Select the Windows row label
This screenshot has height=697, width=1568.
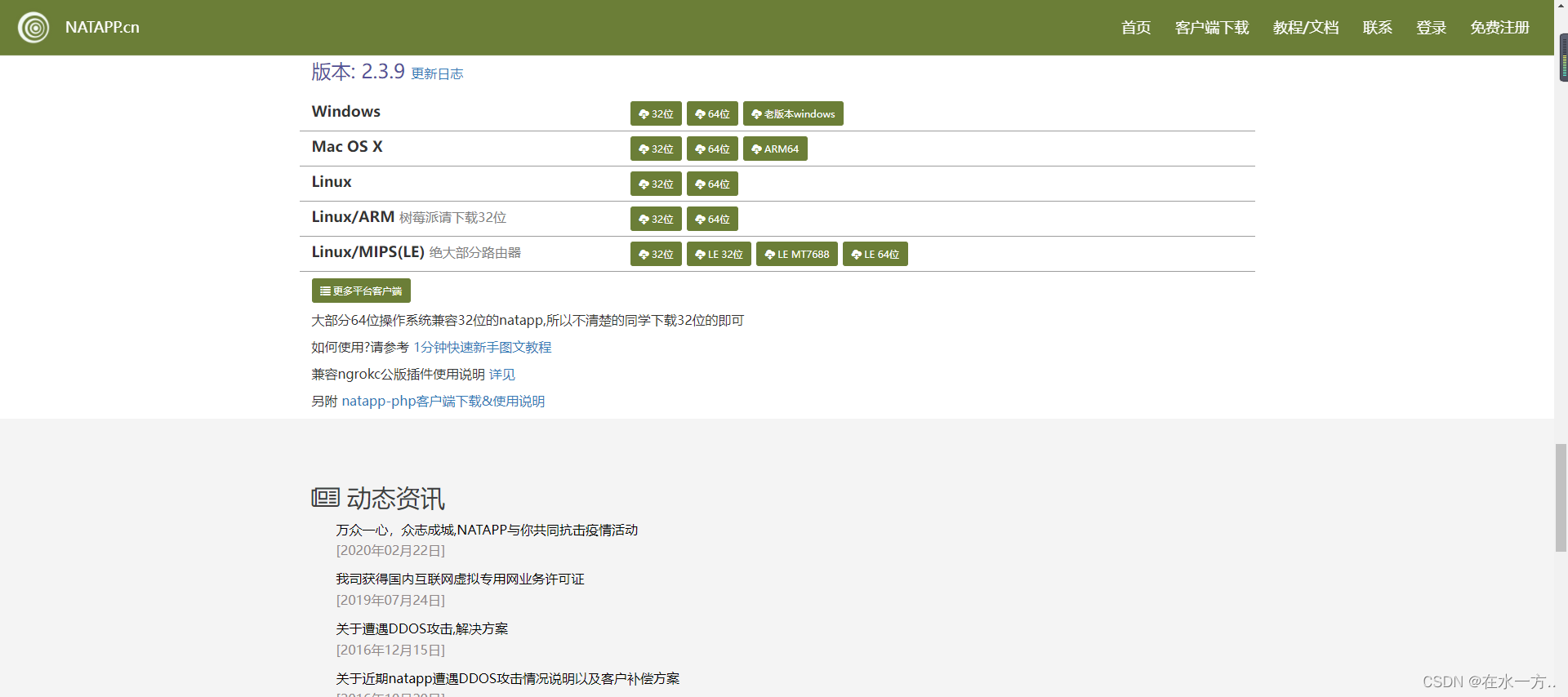pyautogui.click(x=346, y=112)
